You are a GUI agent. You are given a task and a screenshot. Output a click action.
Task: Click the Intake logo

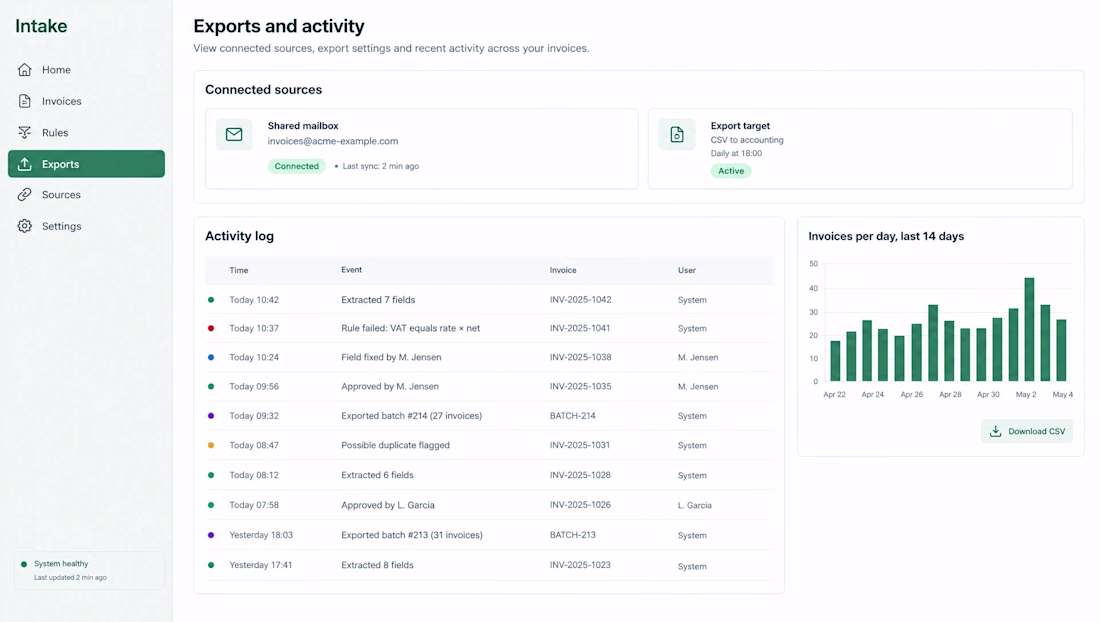click(41, 26)
